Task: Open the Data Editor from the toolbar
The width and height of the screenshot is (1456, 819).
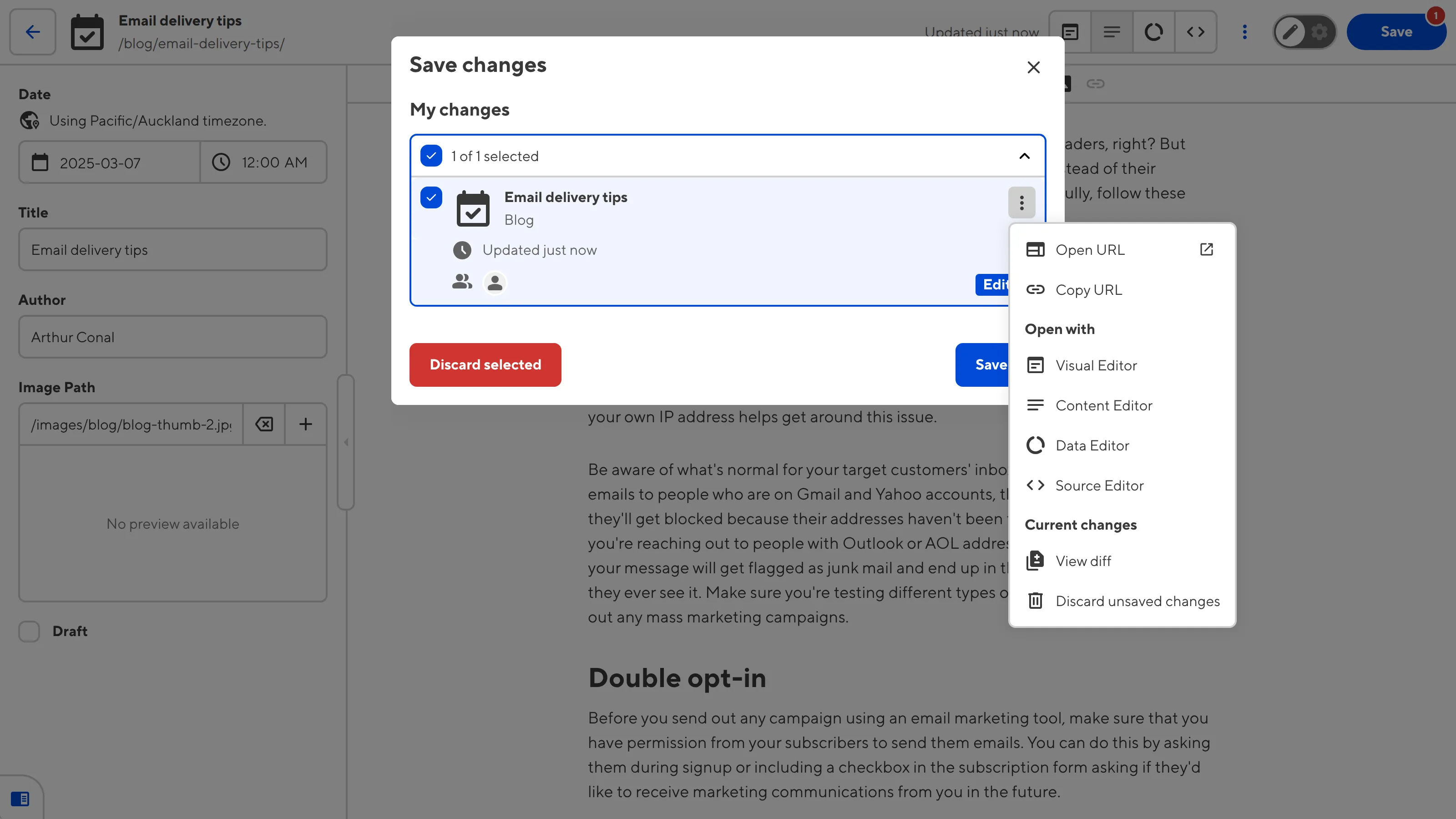Action: pyautogui.click(x=1153, y=32)
